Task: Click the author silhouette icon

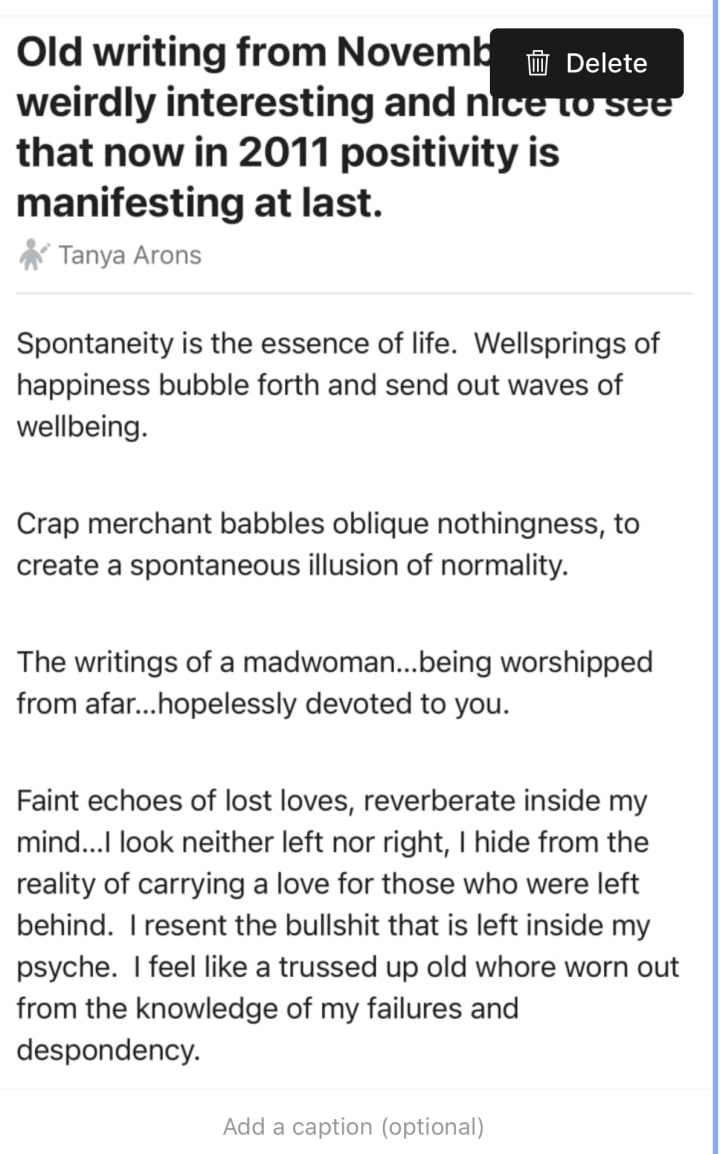Action: (x=33, y=255)
